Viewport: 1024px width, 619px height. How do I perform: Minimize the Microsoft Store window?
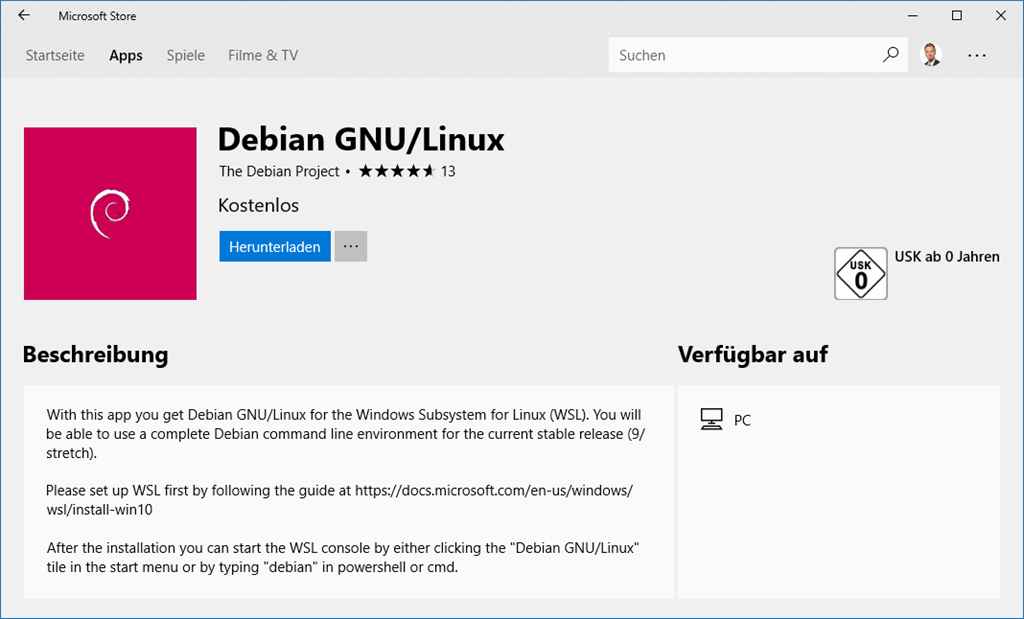click(x=910, y=16)
